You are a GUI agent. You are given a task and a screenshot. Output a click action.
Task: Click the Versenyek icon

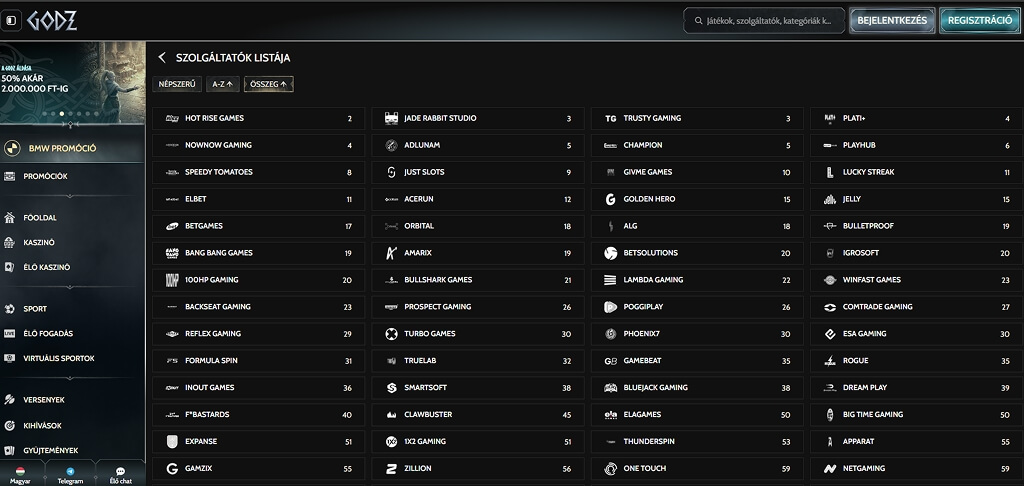coord(9,400)
